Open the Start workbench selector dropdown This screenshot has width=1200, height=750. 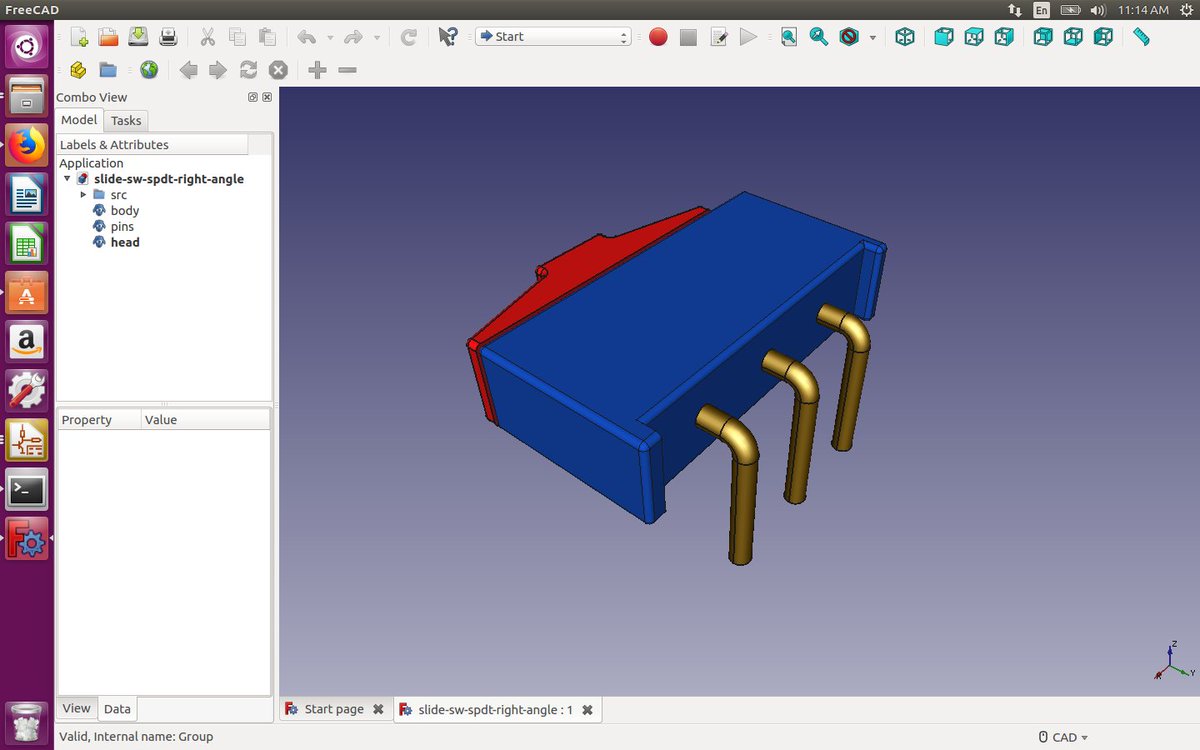553,37
